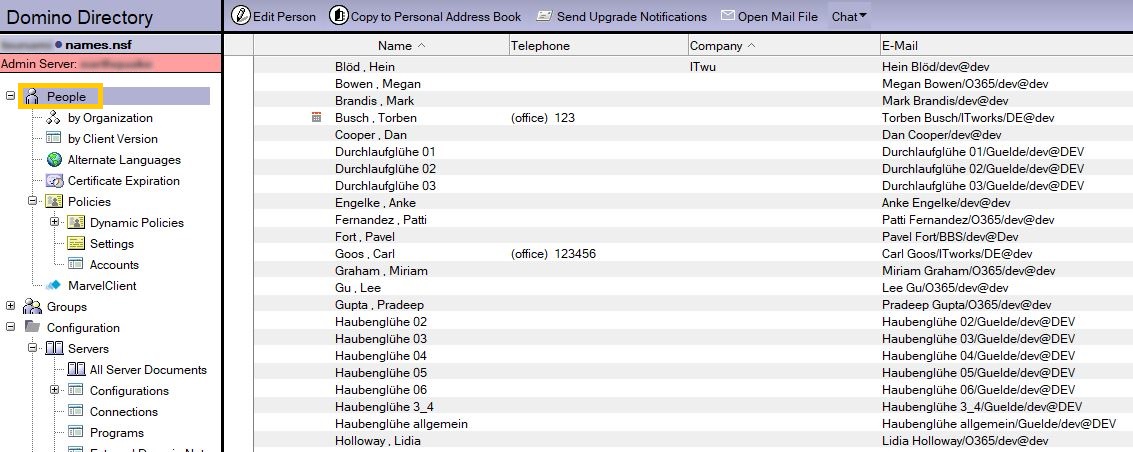
Task: Click the Dynamic Policies icon
Action: (x=76, y=222)
